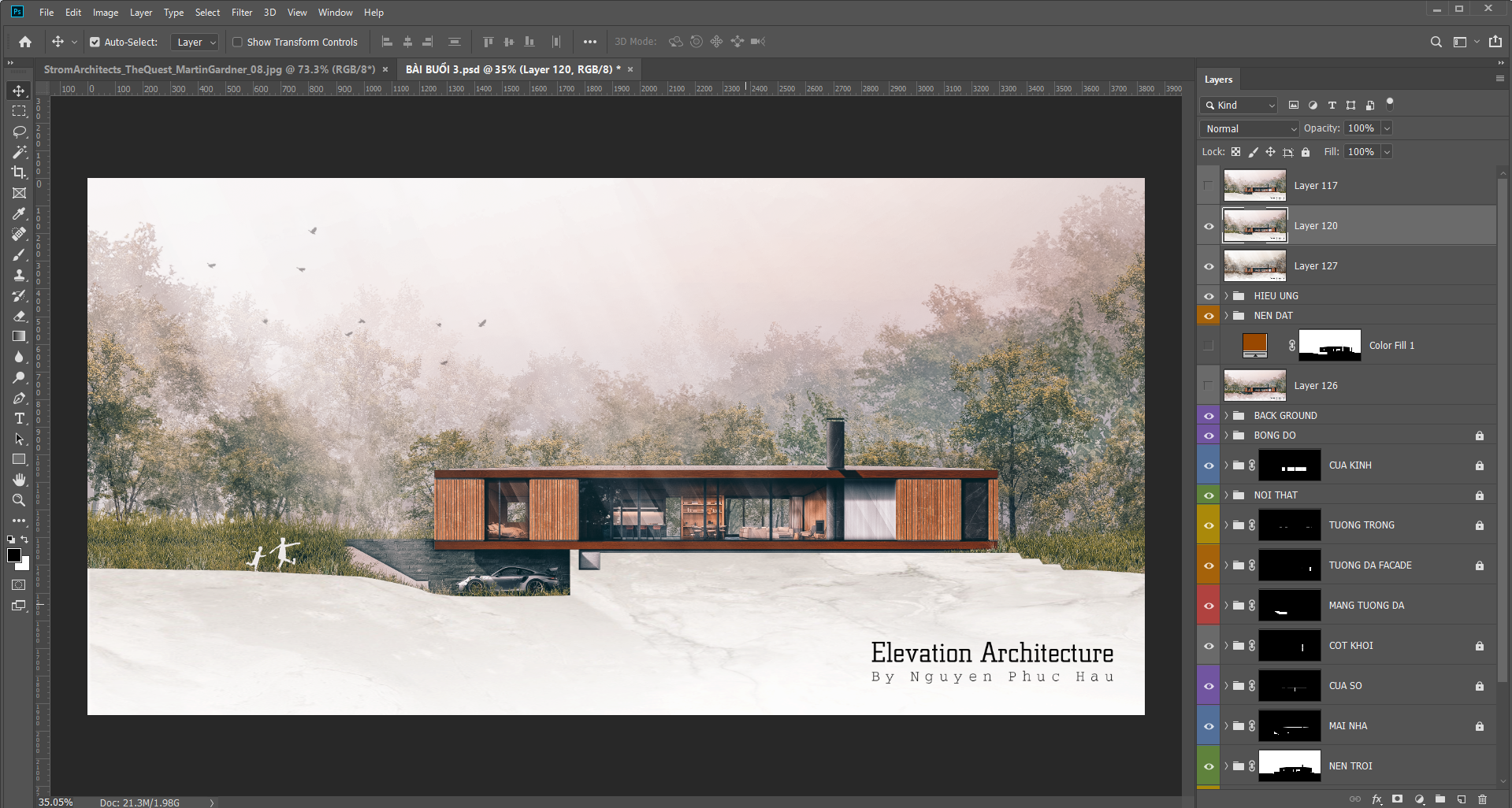
Task: Enable the Auto-Select checkbox
Action: [x=95, y=42]
